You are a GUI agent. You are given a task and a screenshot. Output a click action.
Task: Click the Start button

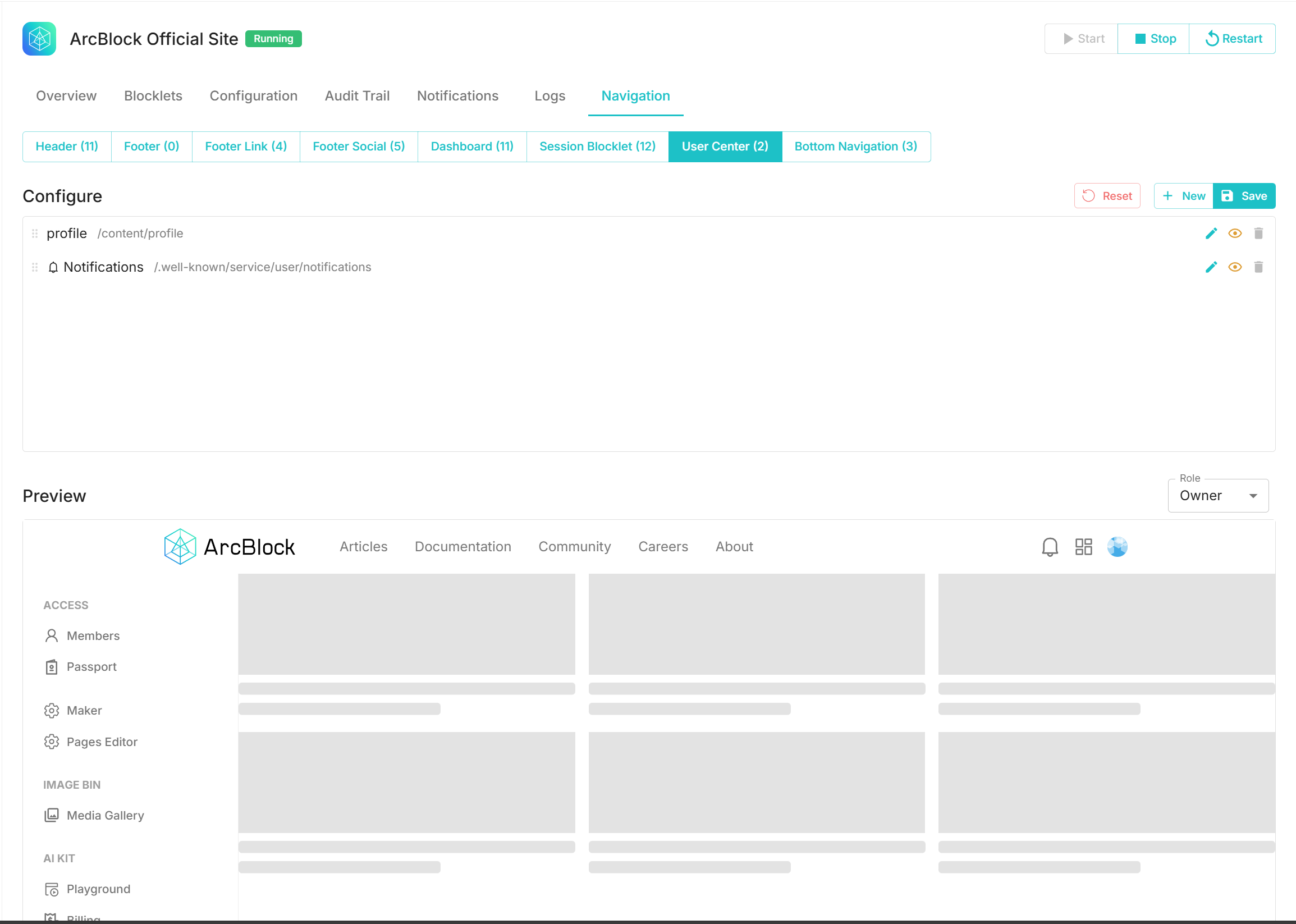coord(1082,39)
